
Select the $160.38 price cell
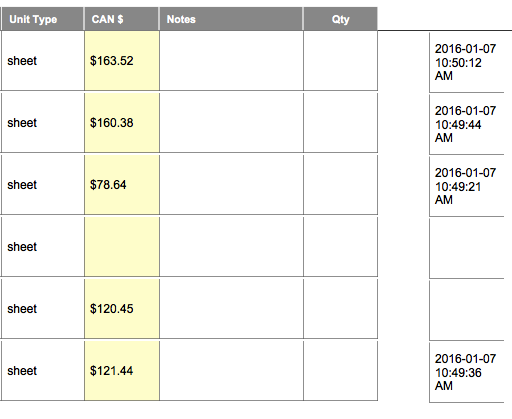tap(122, 123)
